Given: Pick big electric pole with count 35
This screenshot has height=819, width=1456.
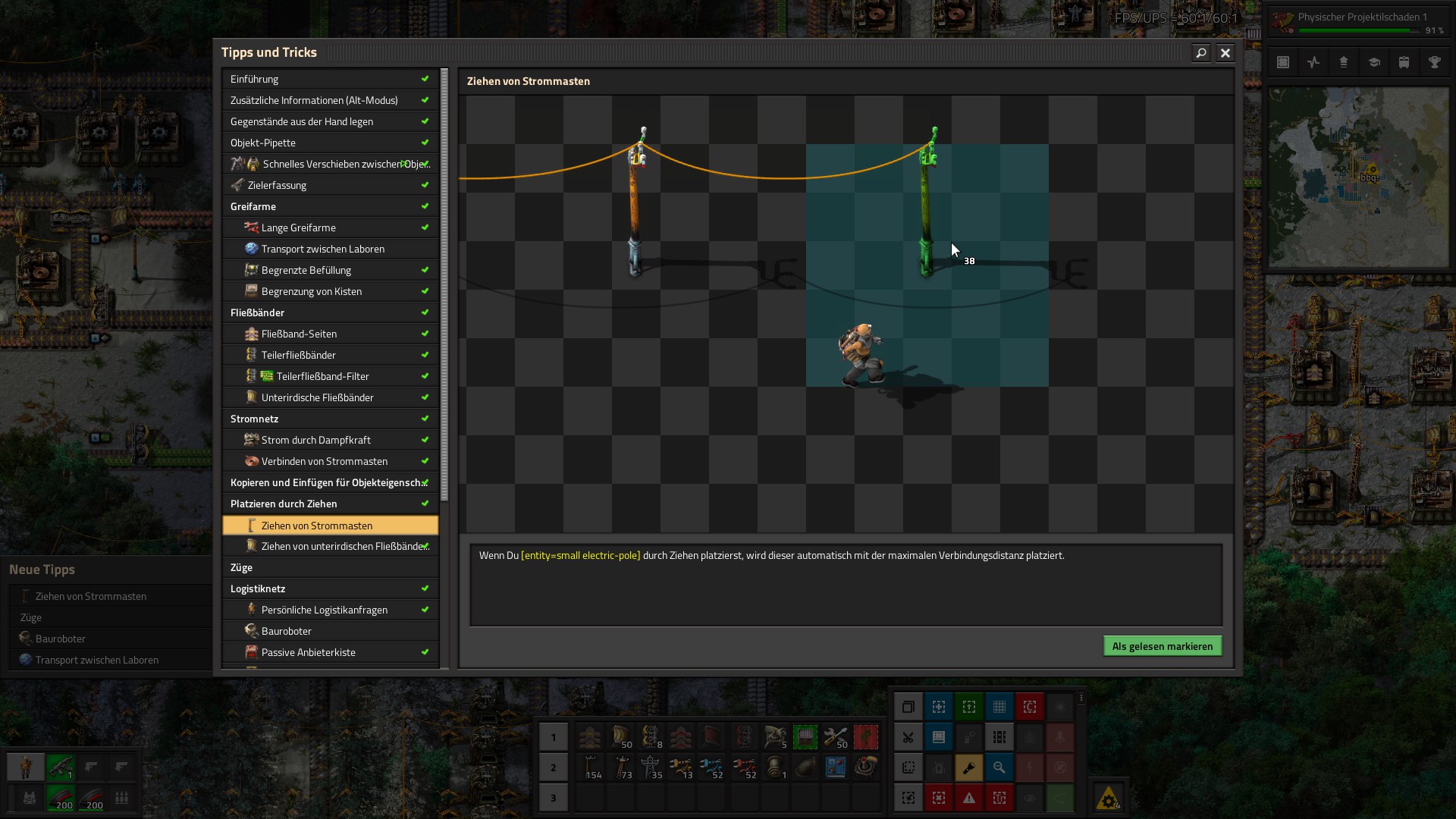Looking at the screenshot, I should click(651, 767).
